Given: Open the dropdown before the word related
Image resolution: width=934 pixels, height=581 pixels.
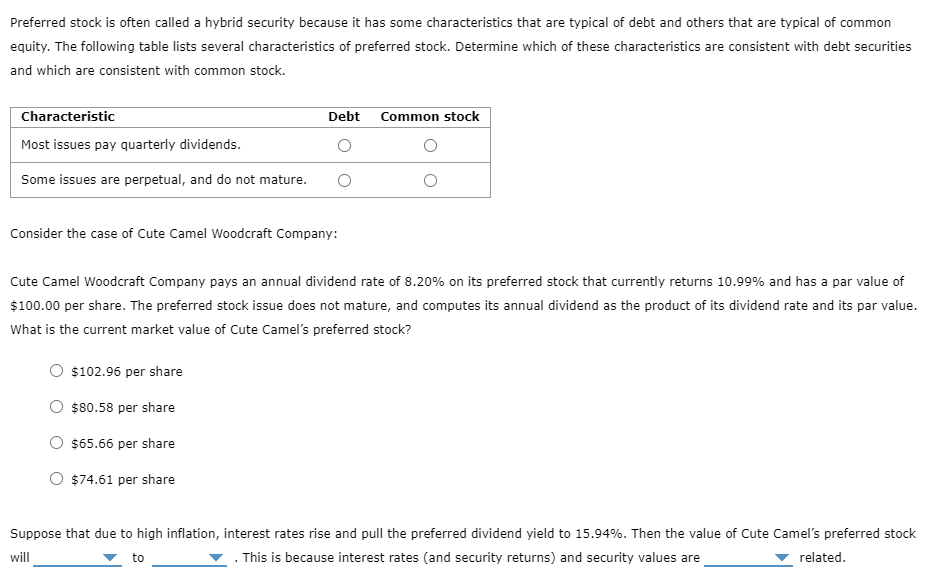Looking at the screenshot, I should (x=781, y=558).
